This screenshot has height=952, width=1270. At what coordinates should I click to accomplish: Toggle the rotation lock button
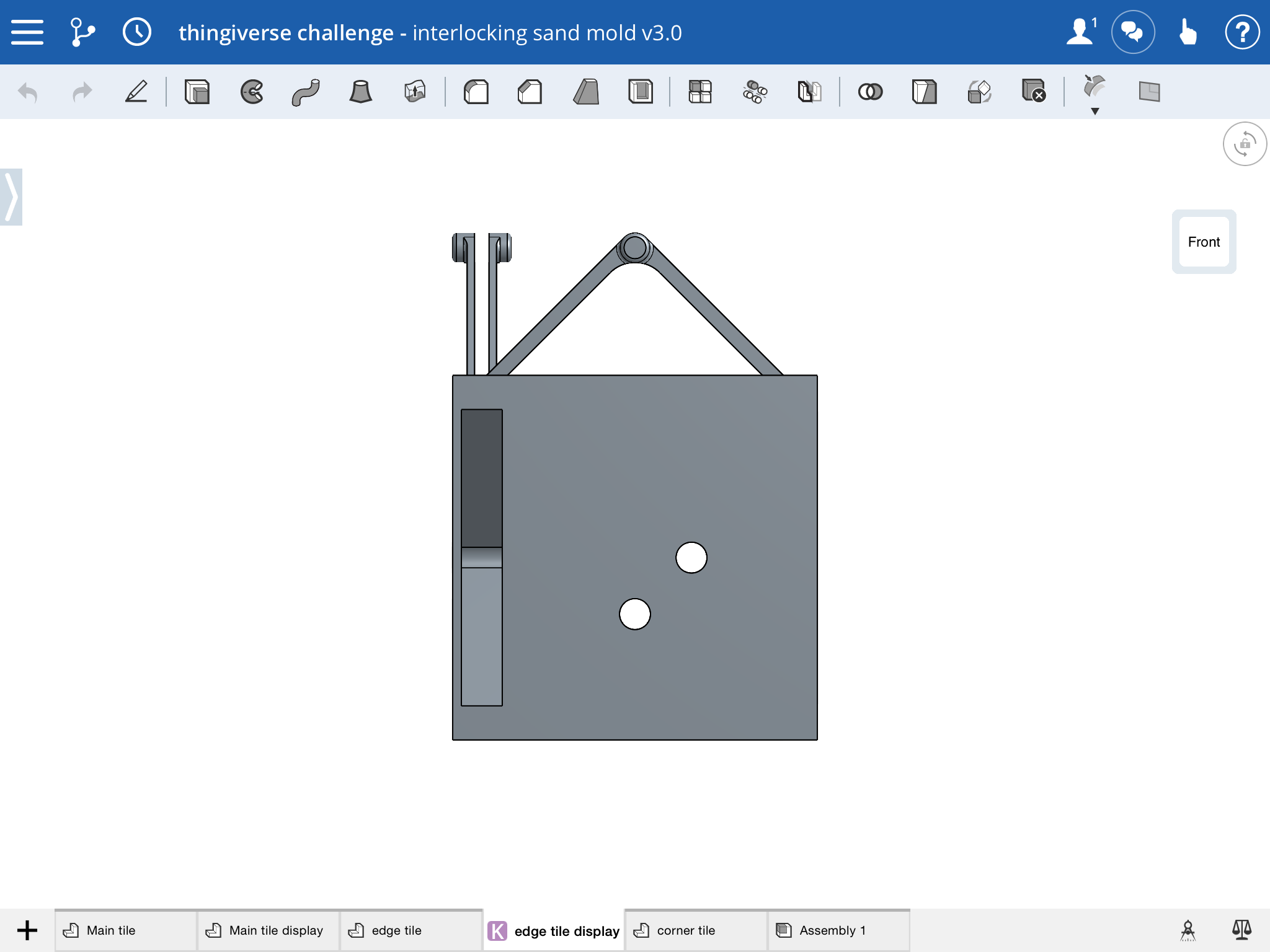(1245, 144)
